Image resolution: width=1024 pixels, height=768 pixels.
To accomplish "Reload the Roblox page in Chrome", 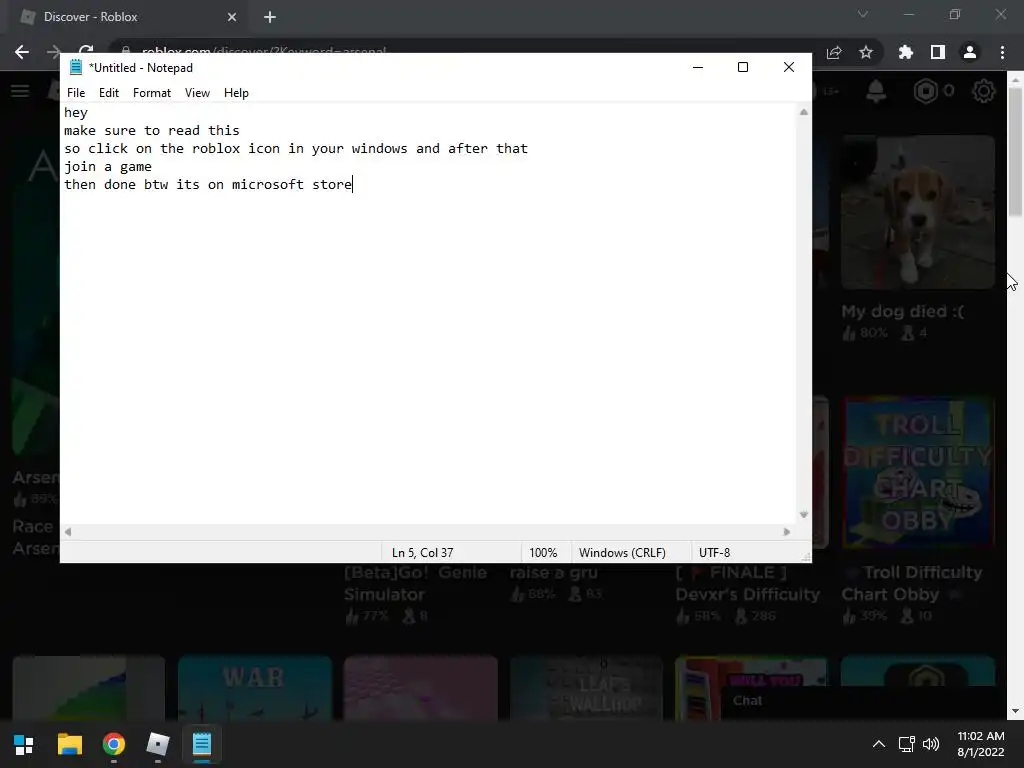I will tap(86, 50).
